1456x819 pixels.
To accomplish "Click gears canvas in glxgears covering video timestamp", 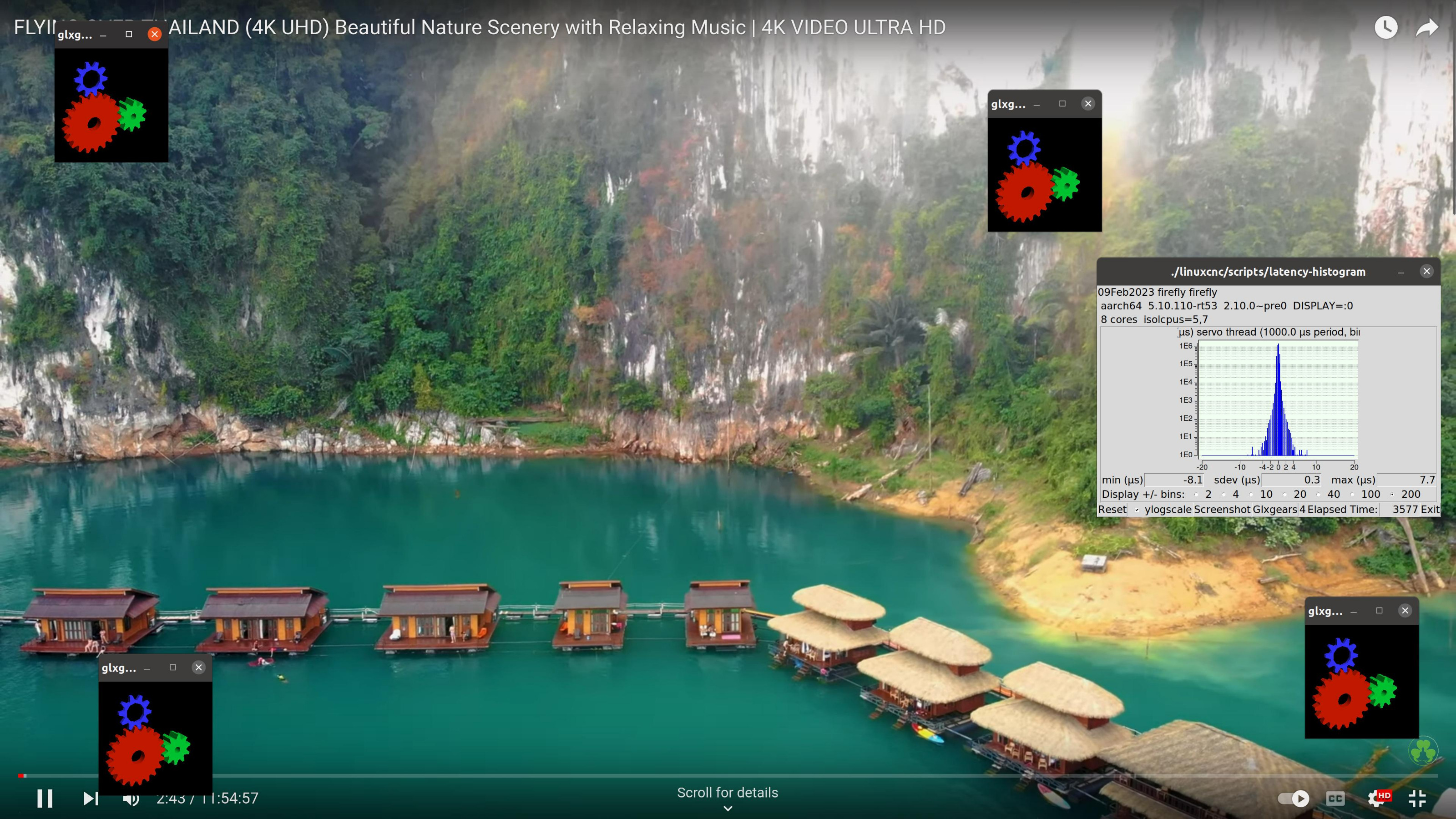I will point(156,738).
